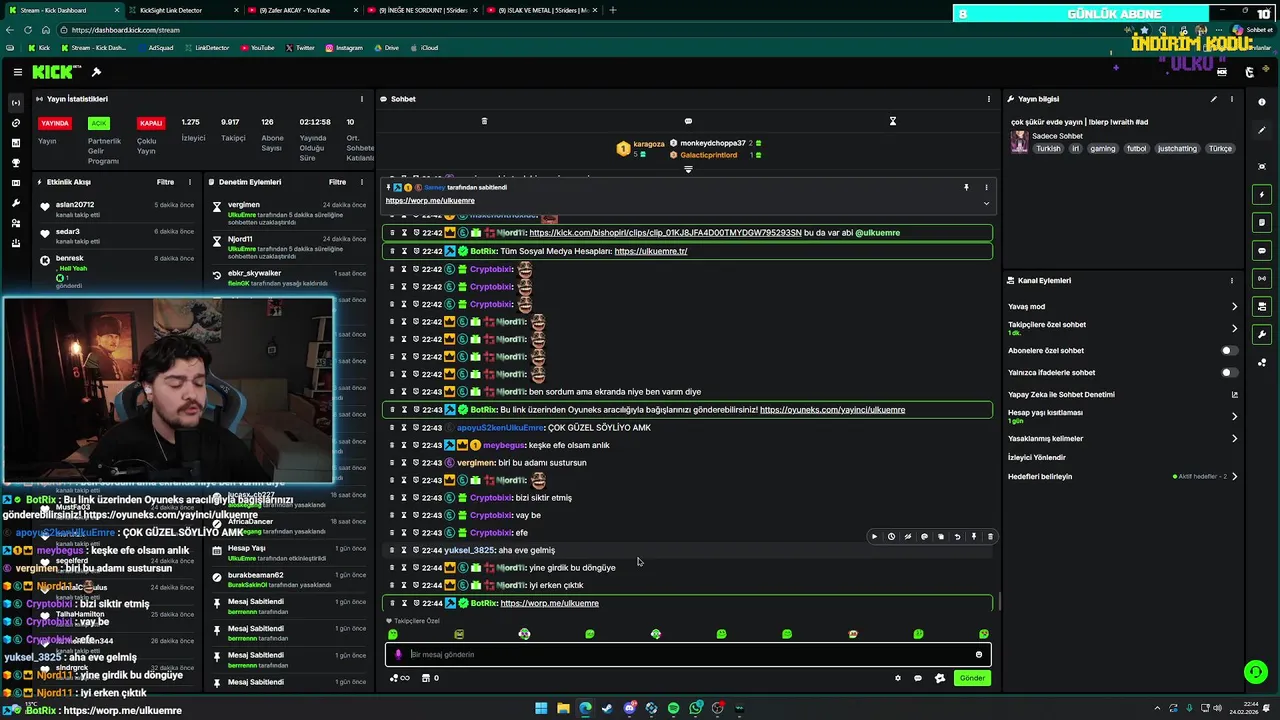
Task: Click Filtre in Etkinlik Akışı panel
Action: 165,182
